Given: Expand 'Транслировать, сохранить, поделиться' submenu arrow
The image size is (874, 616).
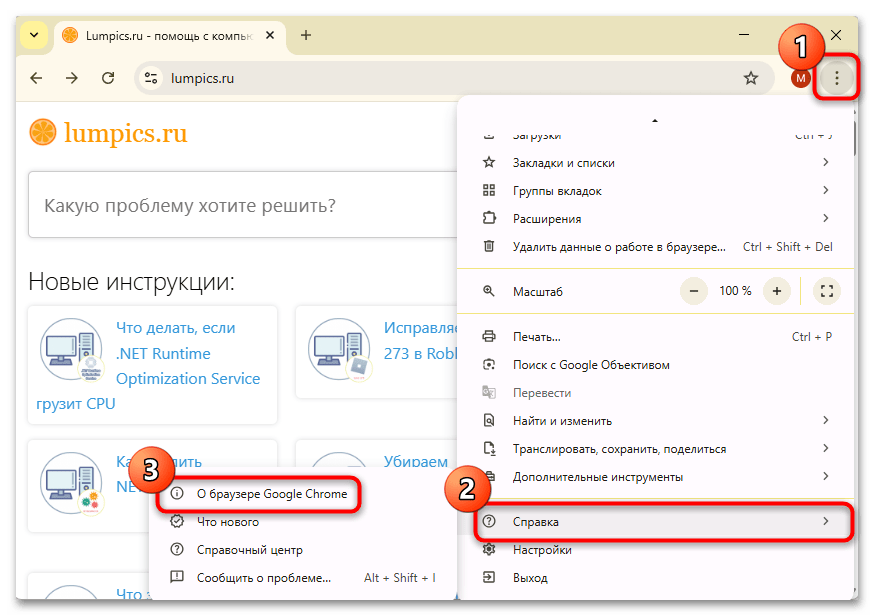Looking at the screenshot, I should [826, 448].
